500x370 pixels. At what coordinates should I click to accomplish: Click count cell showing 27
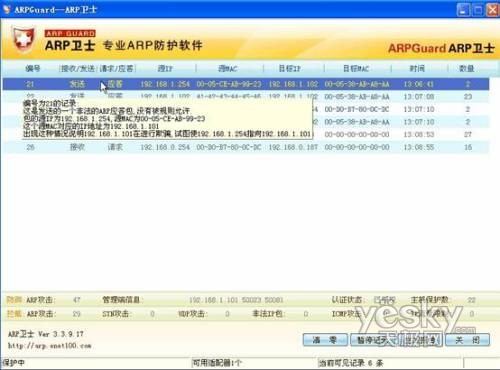click(468, 134)
